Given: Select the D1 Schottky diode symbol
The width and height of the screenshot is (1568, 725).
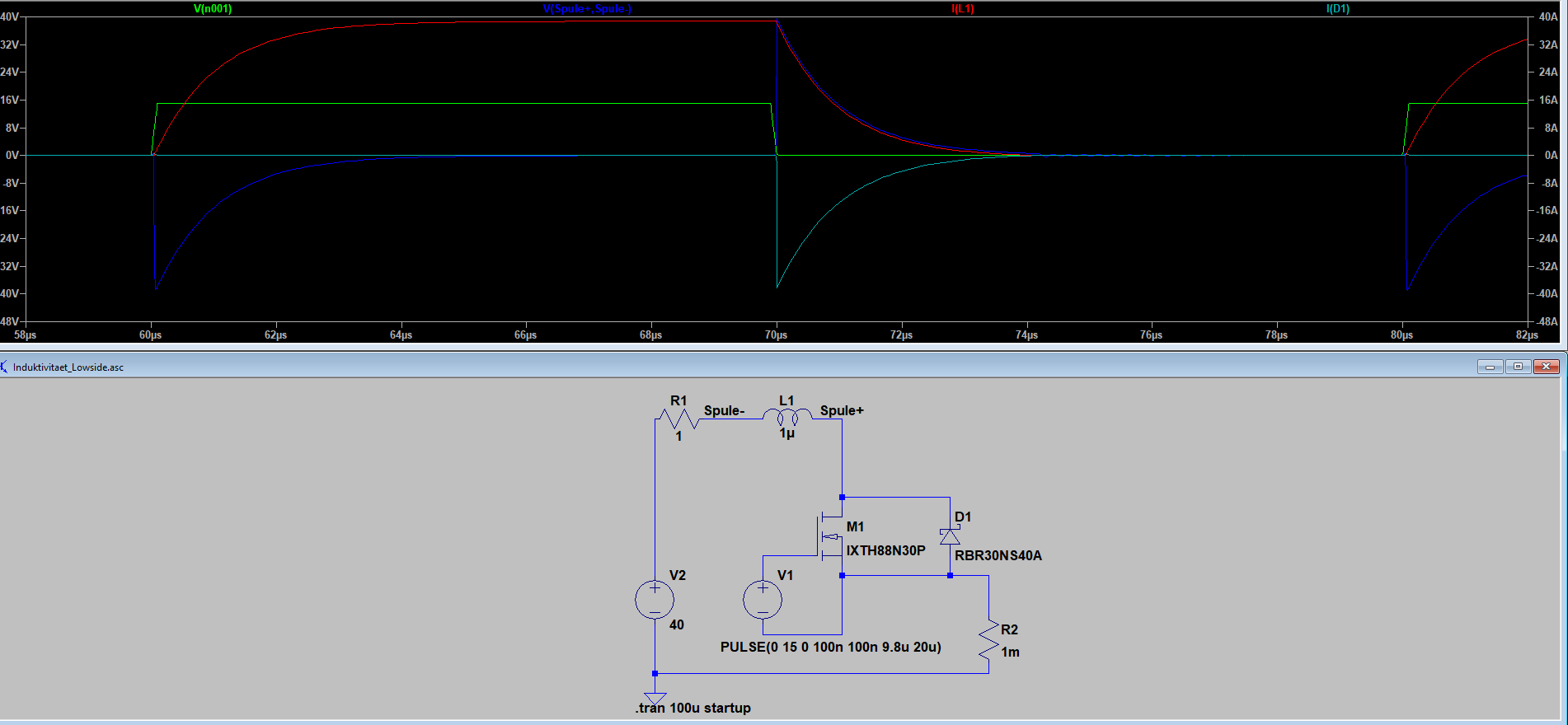Looking at the screenshot, I should point(950,536).
